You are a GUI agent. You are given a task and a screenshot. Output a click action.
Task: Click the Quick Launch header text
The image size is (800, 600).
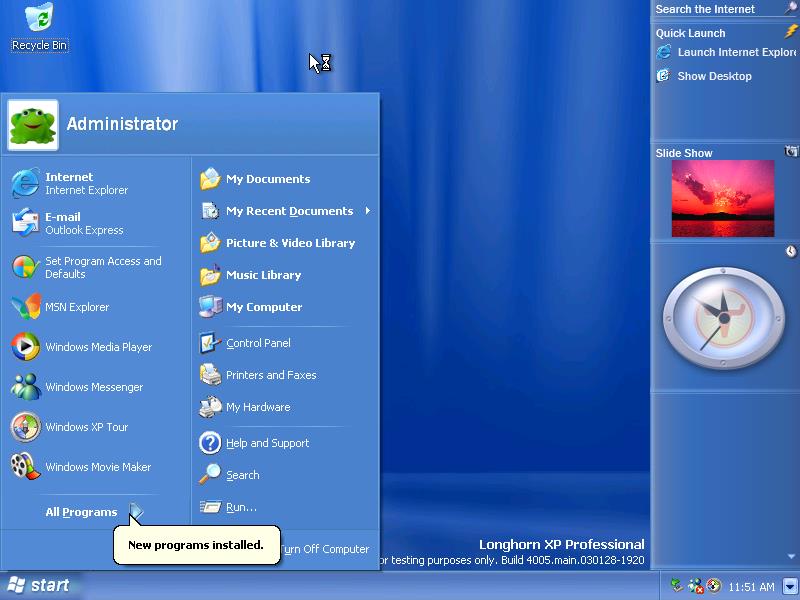(x=690, y=33)
